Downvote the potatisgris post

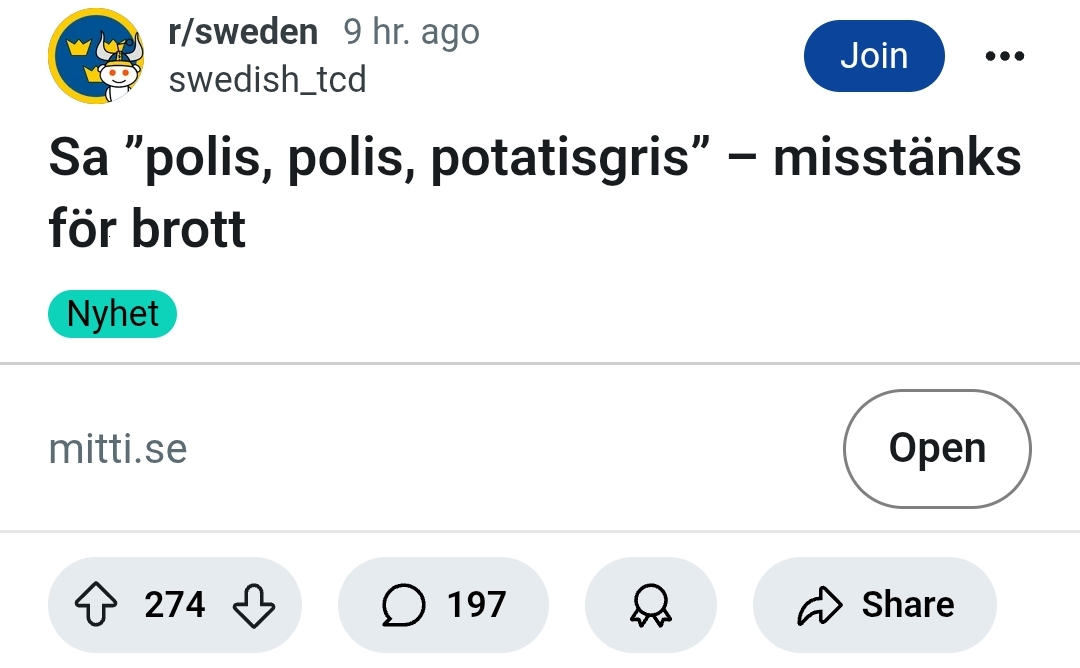coord(252,605)
